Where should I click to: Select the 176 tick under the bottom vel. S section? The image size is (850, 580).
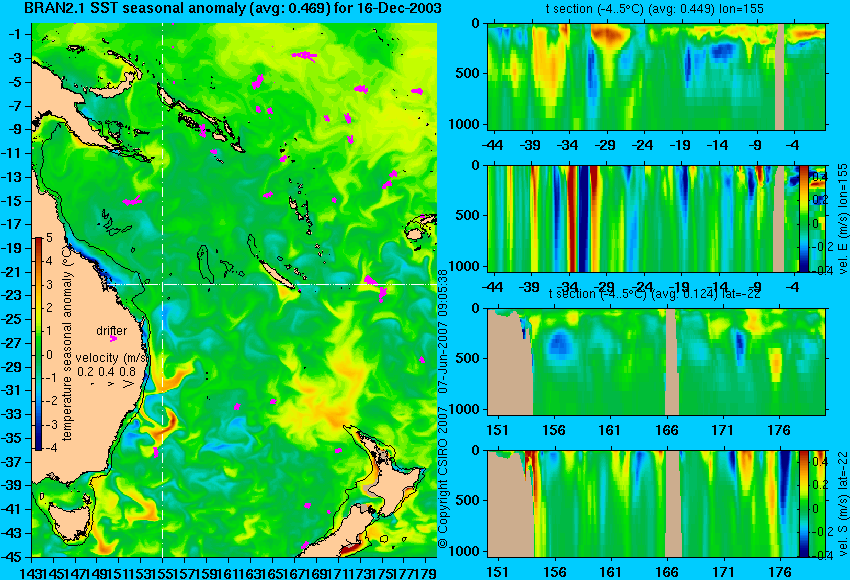click(780, 572)
